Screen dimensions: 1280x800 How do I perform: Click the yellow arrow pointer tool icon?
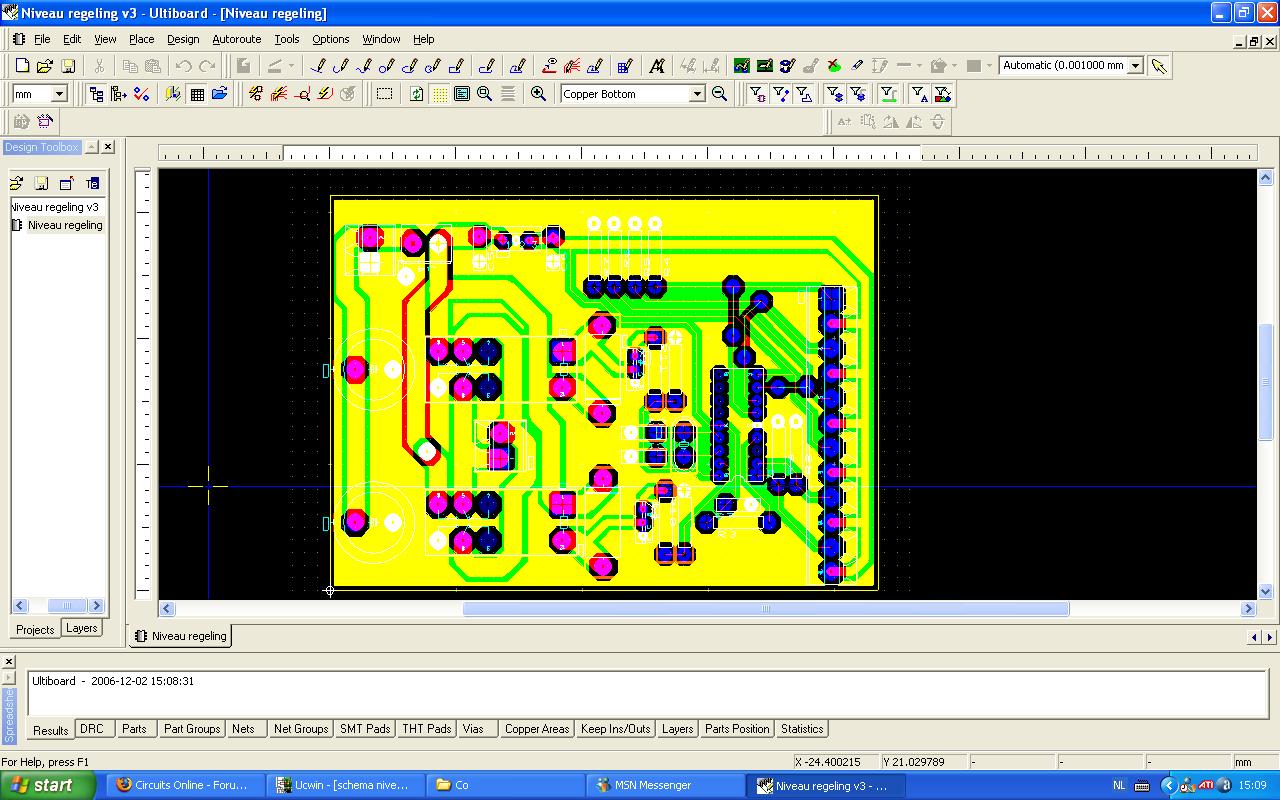[x=1159, y=66]
